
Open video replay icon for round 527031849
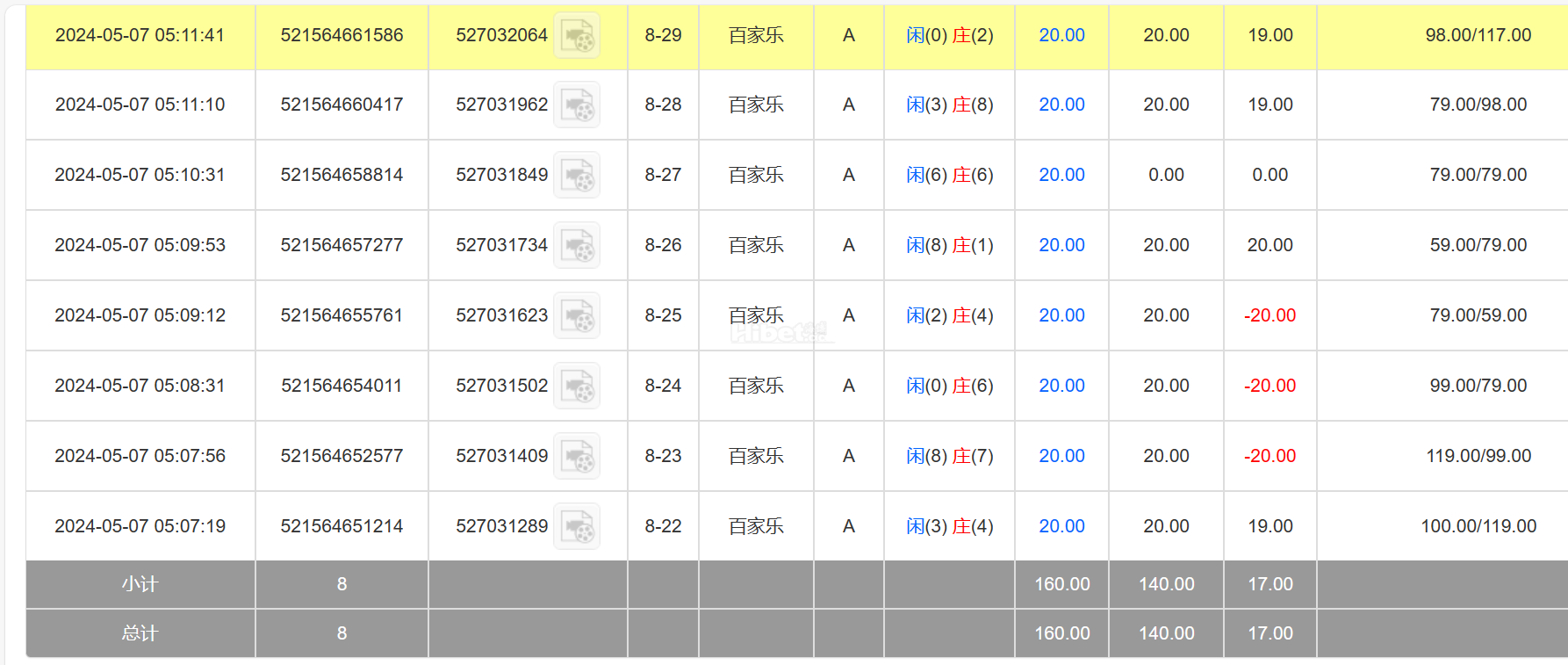pos(577,175)
